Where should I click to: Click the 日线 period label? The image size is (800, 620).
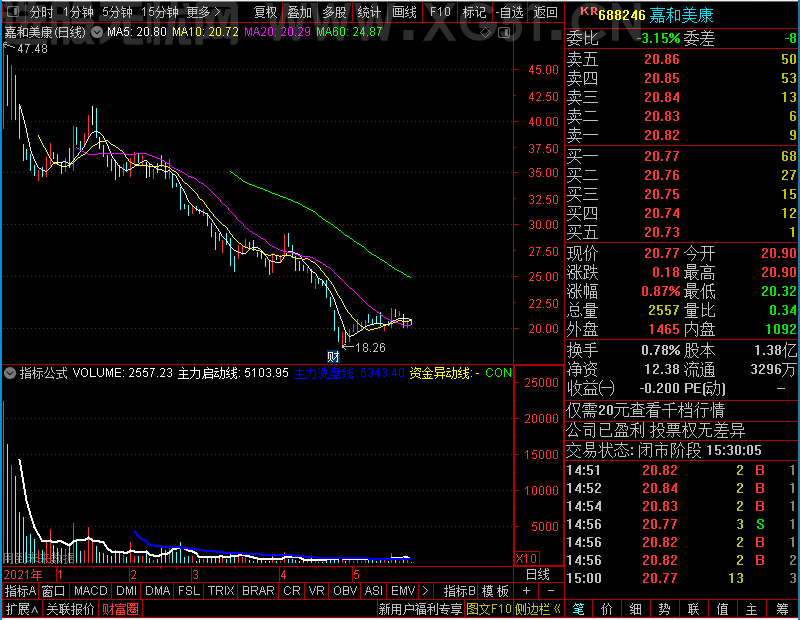(538, 575)
